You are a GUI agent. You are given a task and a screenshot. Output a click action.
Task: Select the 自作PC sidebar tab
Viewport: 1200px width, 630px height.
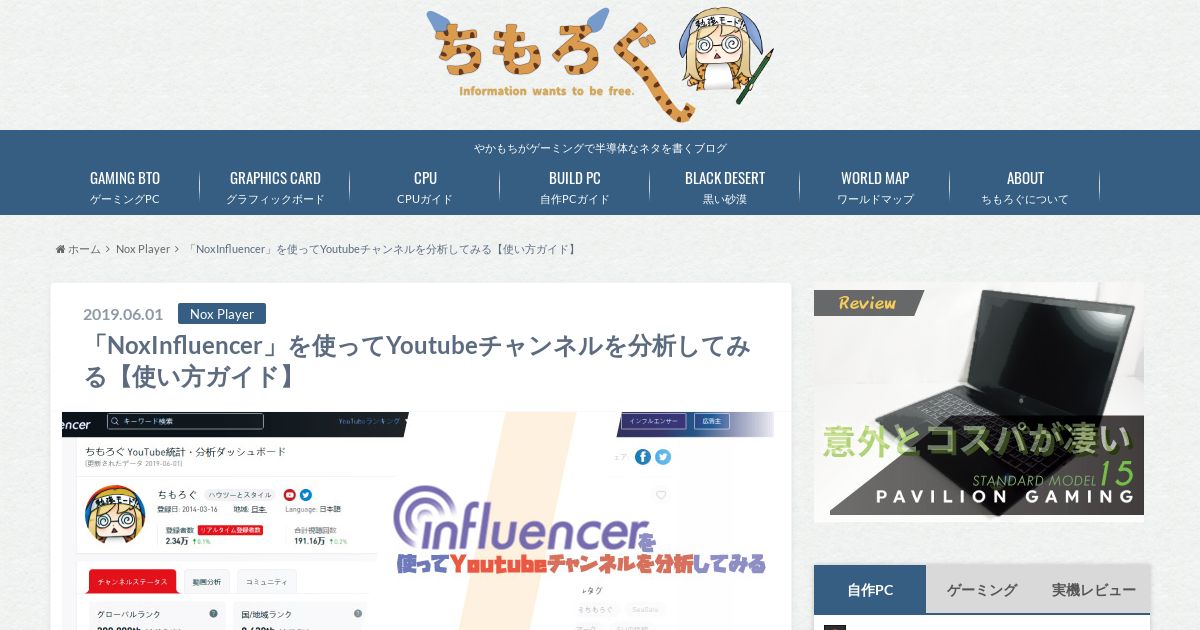tap(870, 589)
